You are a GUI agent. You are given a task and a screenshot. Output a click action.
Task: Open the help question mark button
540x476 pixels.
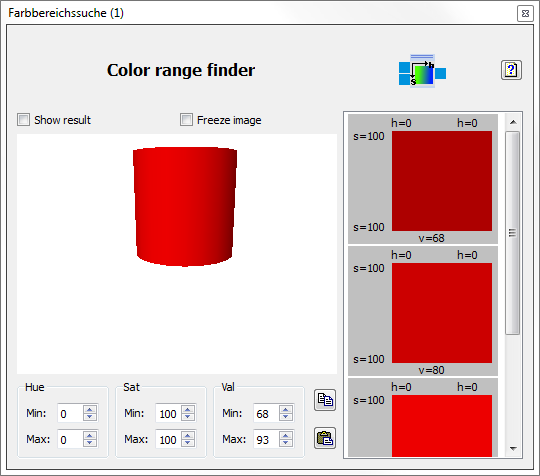click(511, 70)
